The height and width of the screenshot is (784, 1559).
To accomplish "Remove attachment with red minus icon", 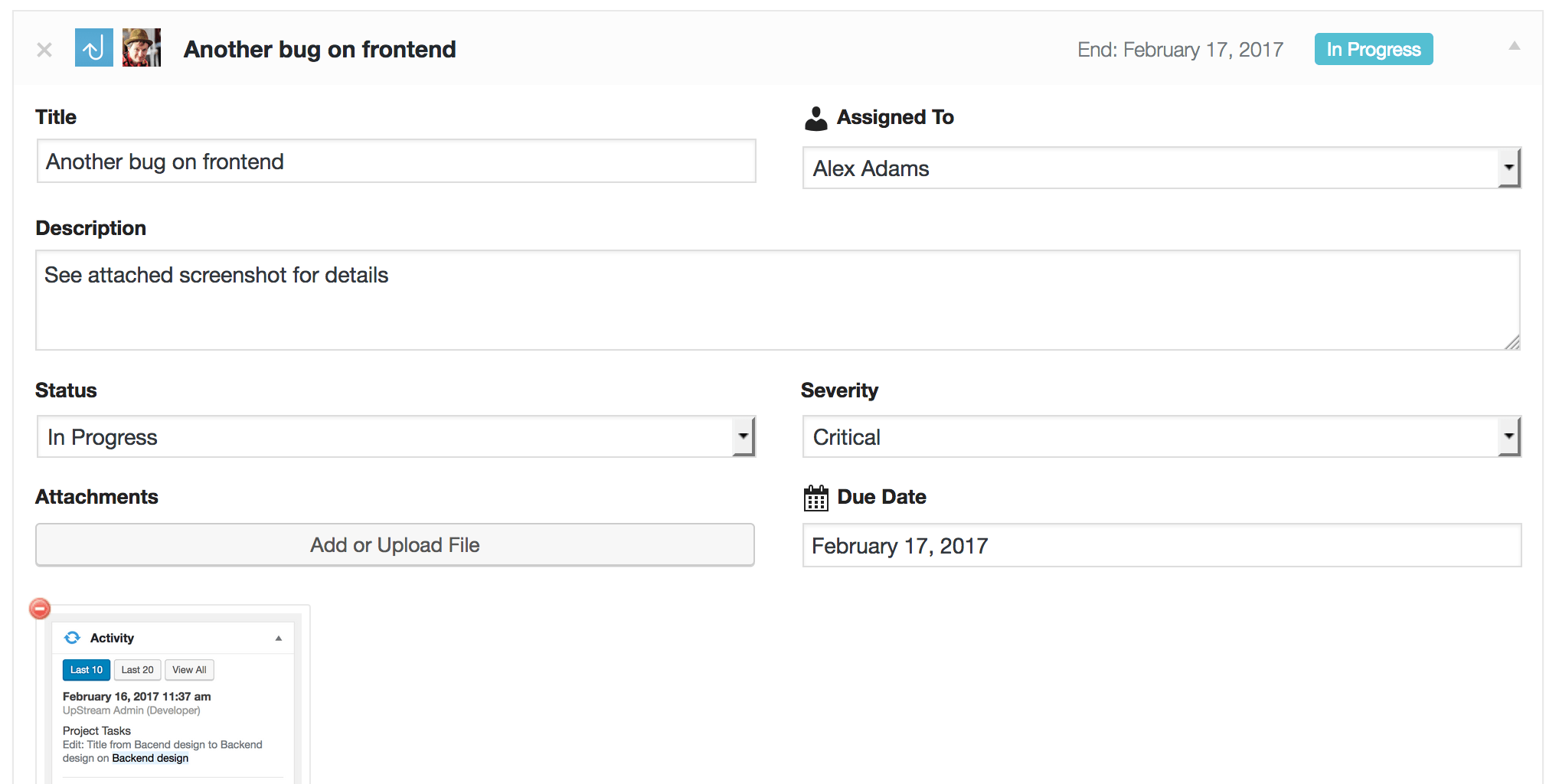I will (x=40, y=609).
